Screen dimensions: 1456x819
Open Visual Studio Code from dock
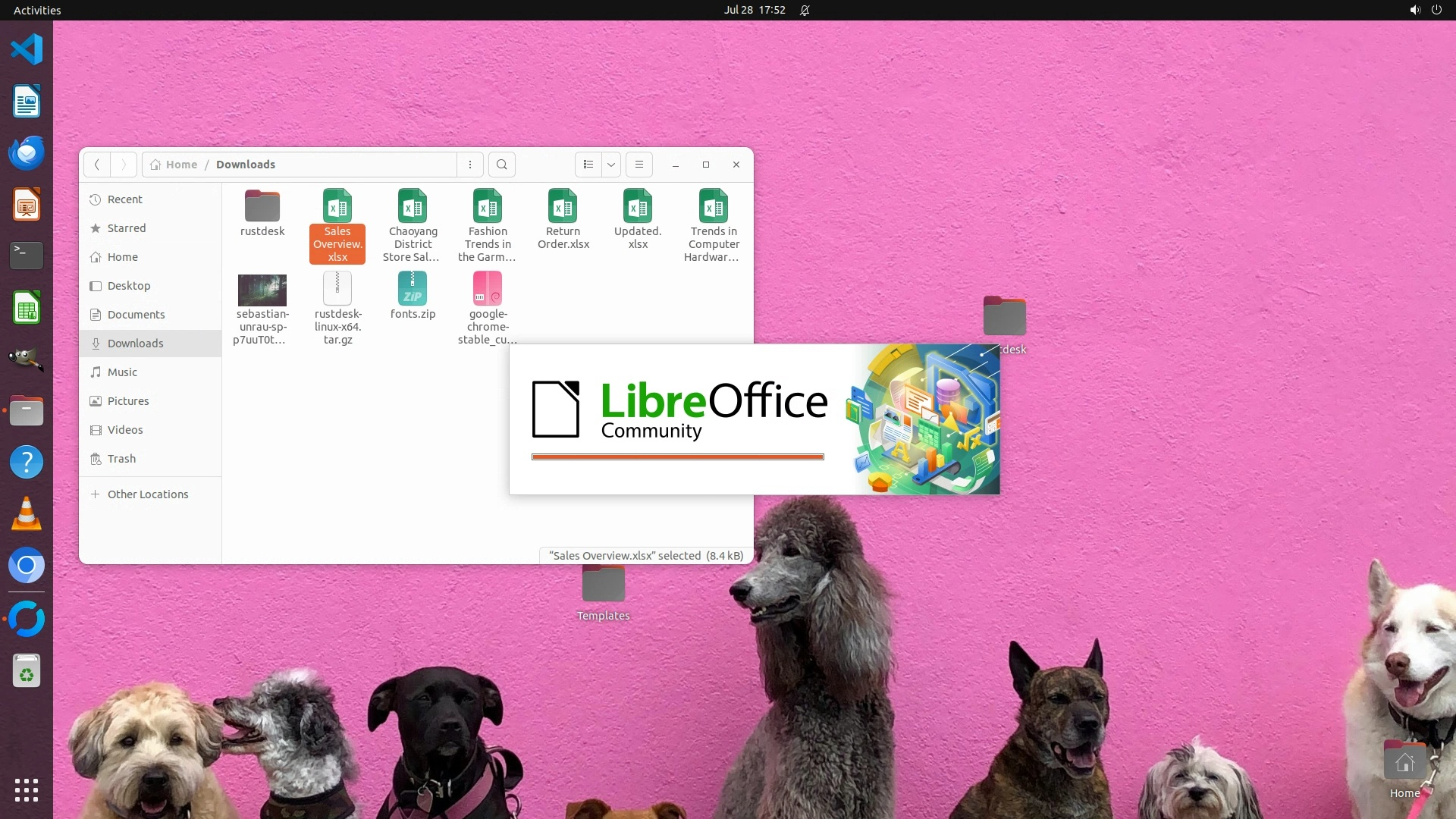pyautogui.click(x=27, y=50)
